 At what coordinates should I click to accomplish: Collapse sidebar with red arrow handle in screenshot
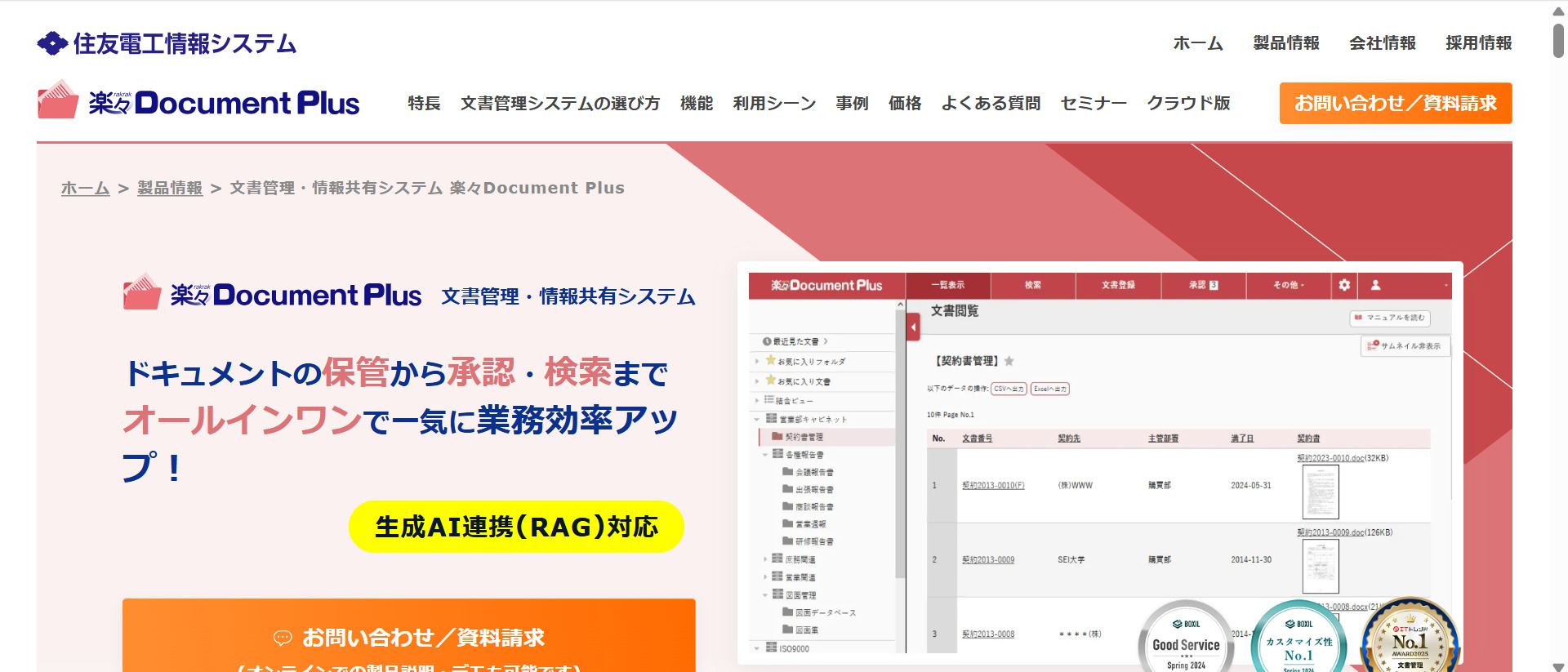click(913, 328)
